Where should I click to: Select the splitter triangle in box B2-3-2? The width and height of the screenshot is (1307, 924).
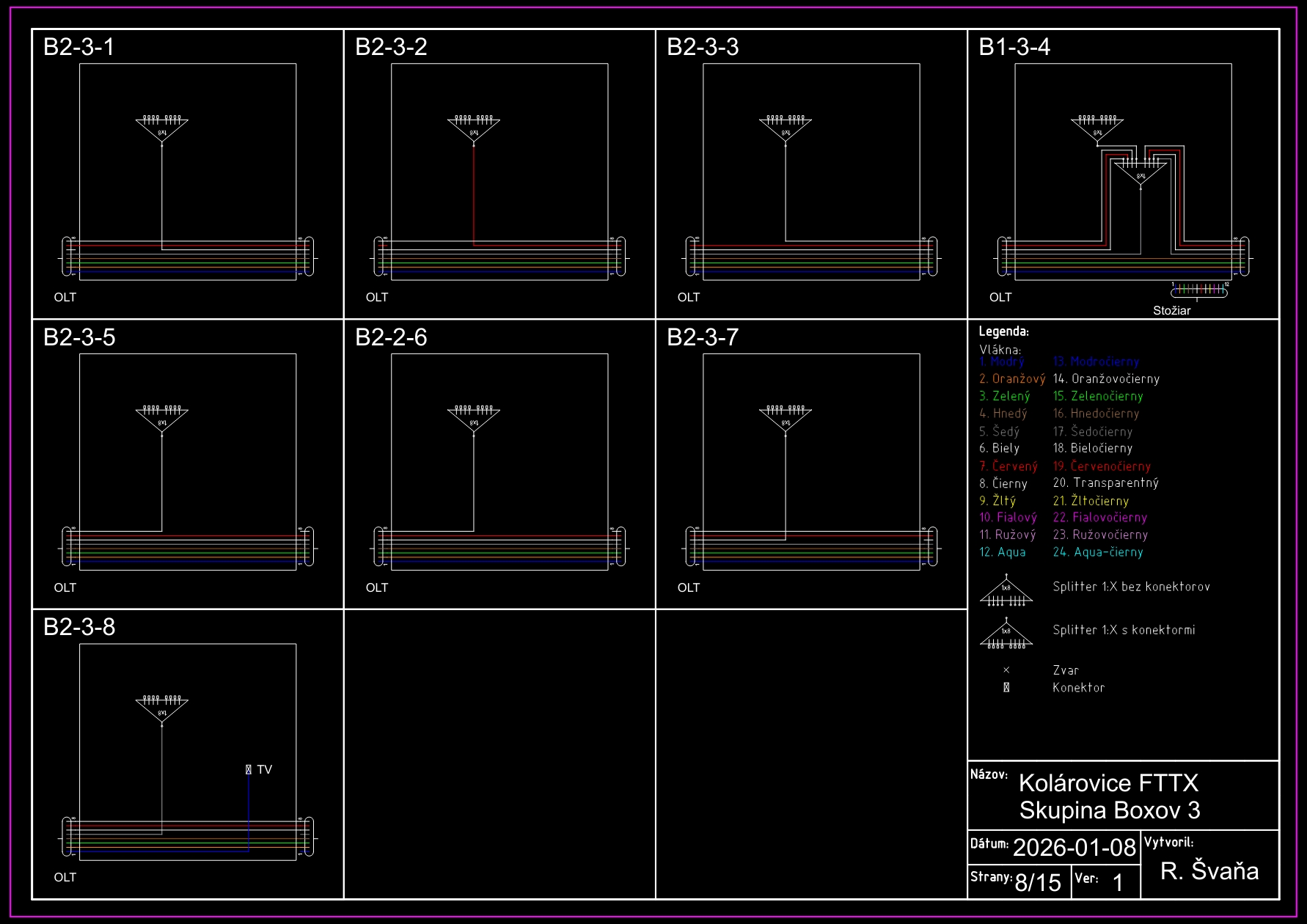[x=474, y=128]
